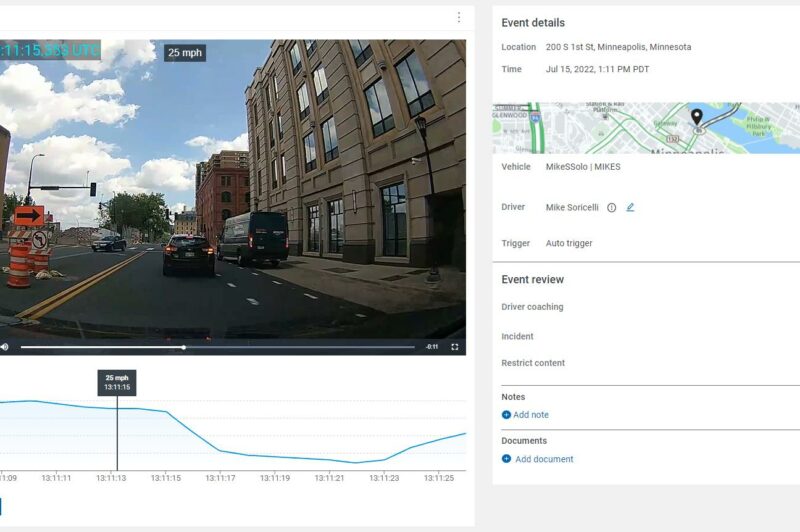This screenshot has height=532, width=800.
Task: Click the address '200 S 1st St, Minneapolis, Minnesota'
Action: [x=618, y=47]
